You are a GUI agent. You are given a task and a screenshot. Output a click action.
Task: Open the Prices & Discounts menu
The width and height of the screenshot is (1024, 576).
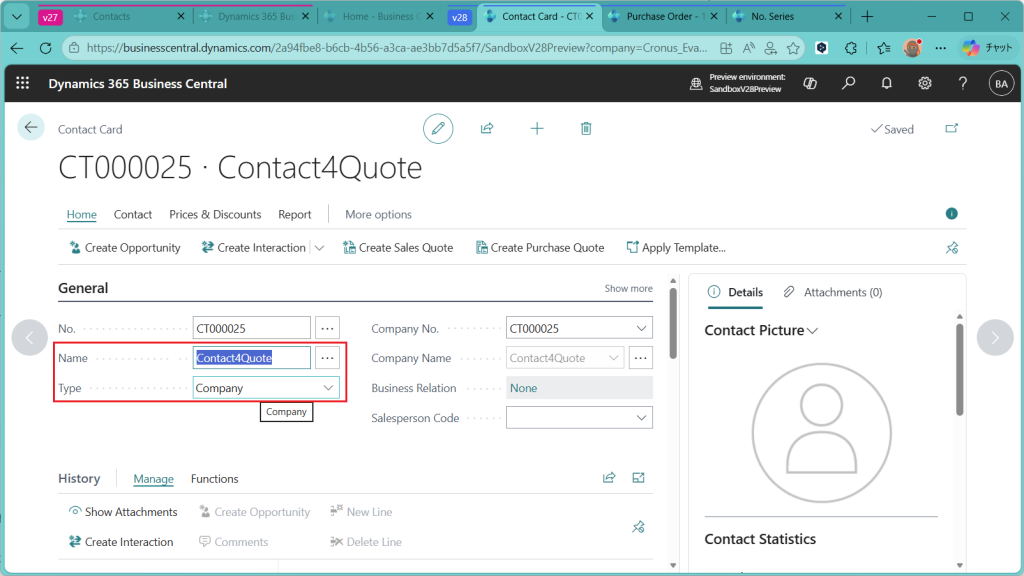pos(215,214)
